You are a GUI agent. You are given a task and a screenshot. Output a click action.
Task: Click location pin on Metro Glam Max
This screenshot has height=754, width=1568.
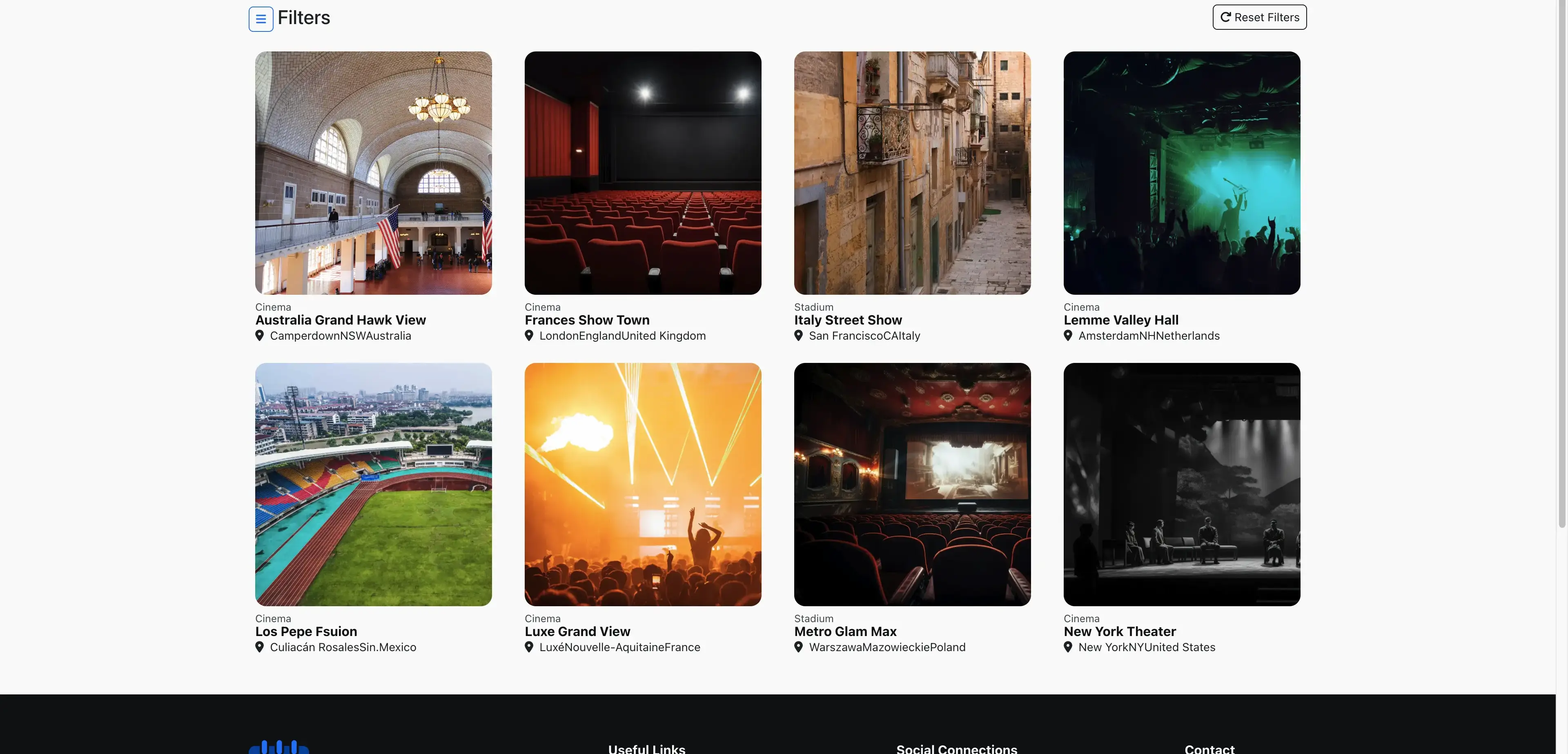point(799,647)
